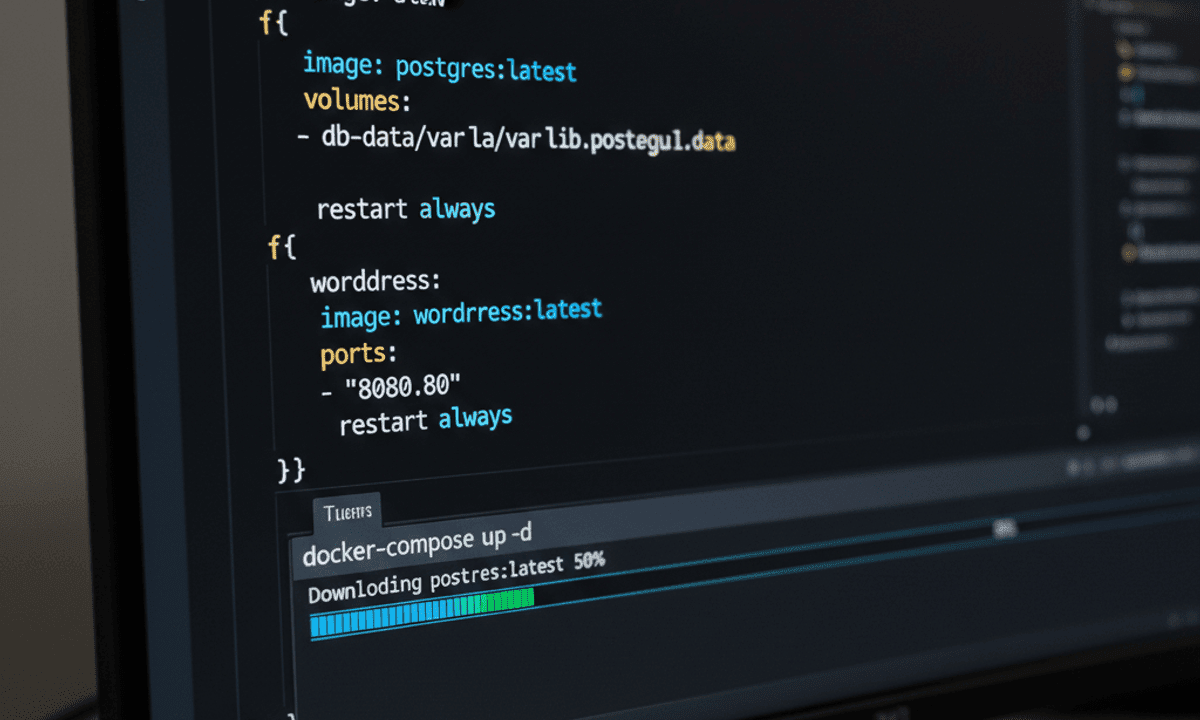The image size is (1200, 720).
Task: Click restart always under the port mapping
Action: 425,421
